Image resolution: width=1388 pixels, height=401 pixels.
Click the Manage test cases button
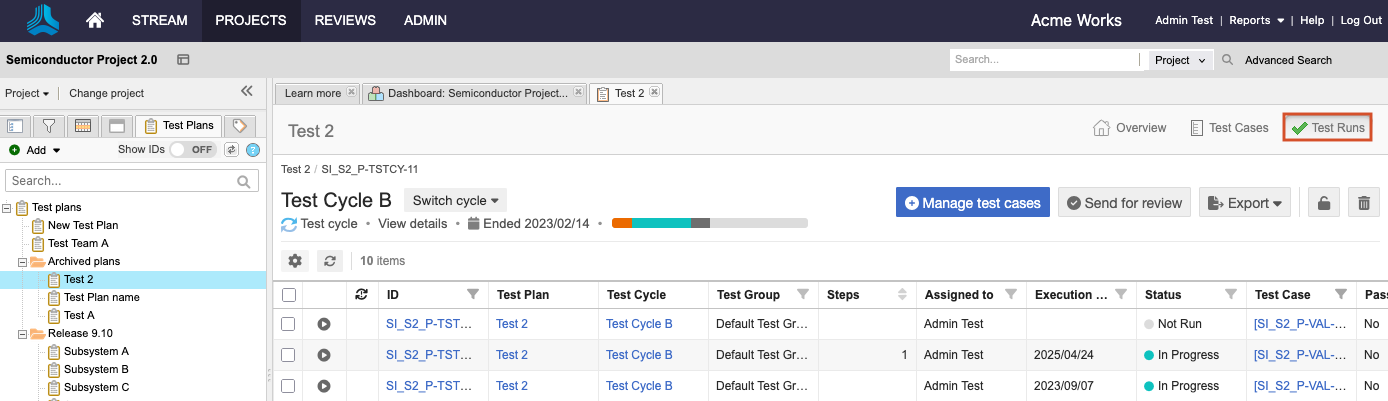(x=973, y=203)
